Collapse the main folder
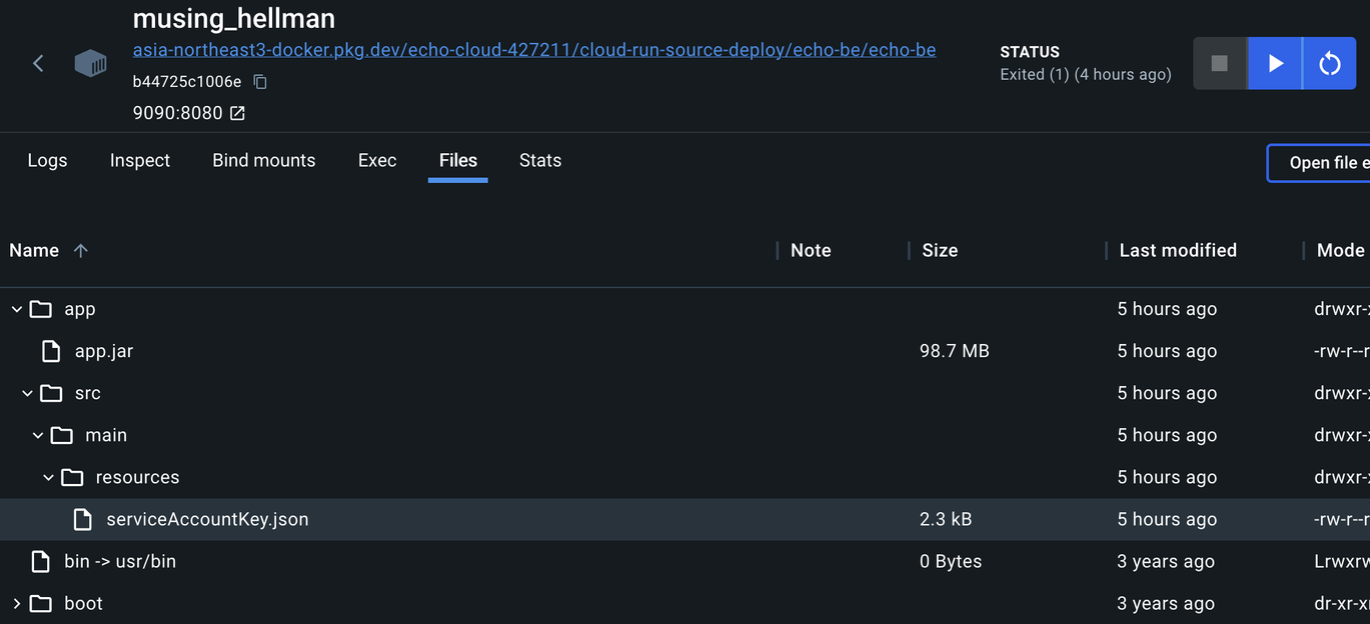The width and height of the screenshot is (1370, 624). click(x=38, y=435)
